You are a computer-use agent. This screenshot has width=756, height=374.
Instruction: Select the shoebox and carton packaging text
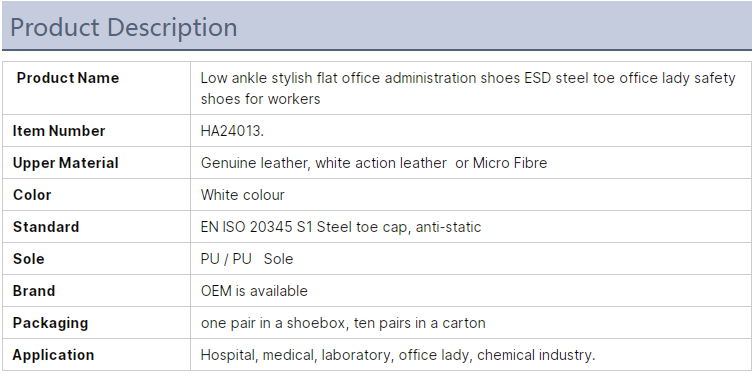(x=343, y=323)
